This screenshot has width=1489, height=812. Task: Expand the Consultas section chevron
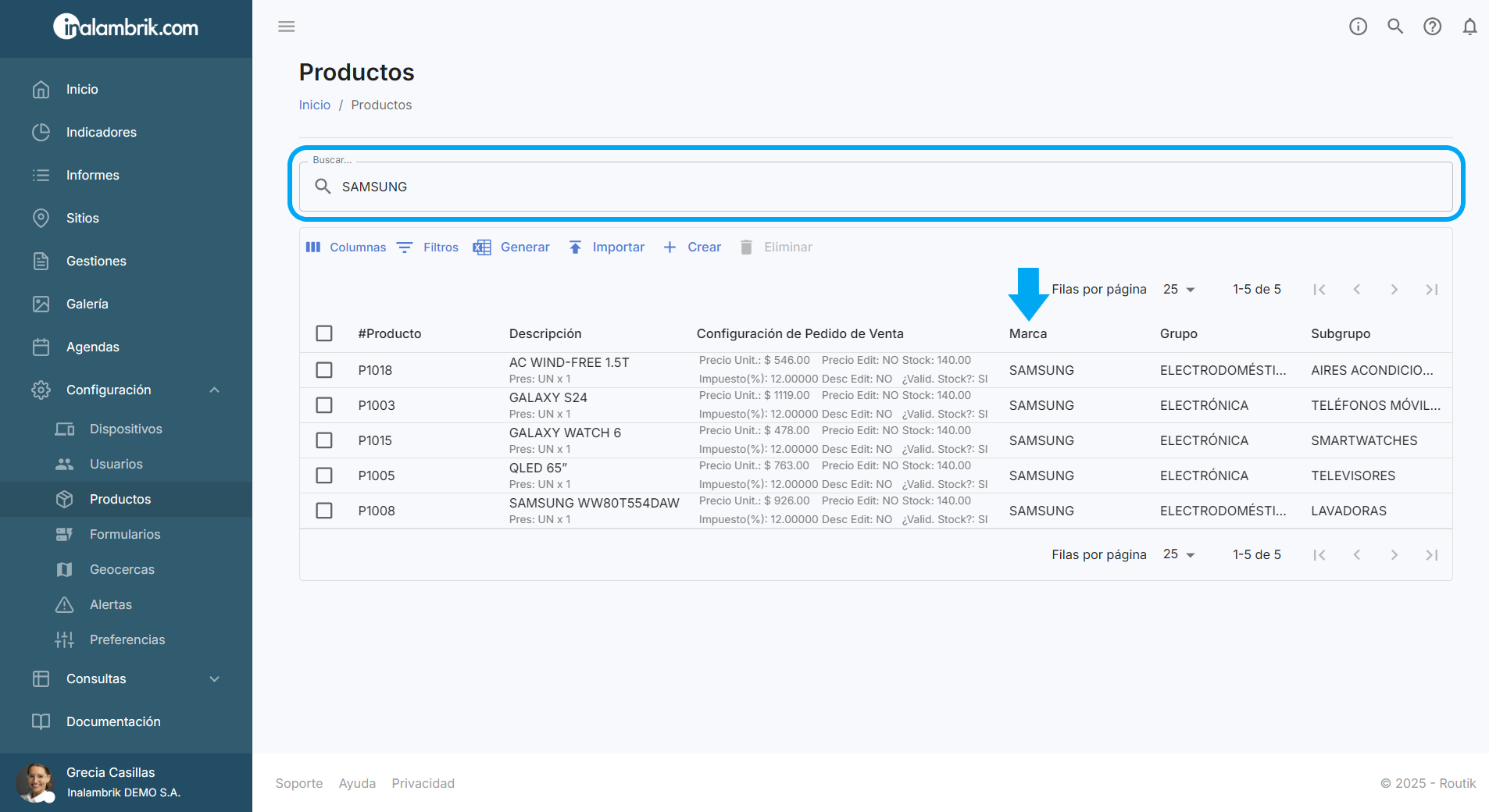tap(215, 678)
